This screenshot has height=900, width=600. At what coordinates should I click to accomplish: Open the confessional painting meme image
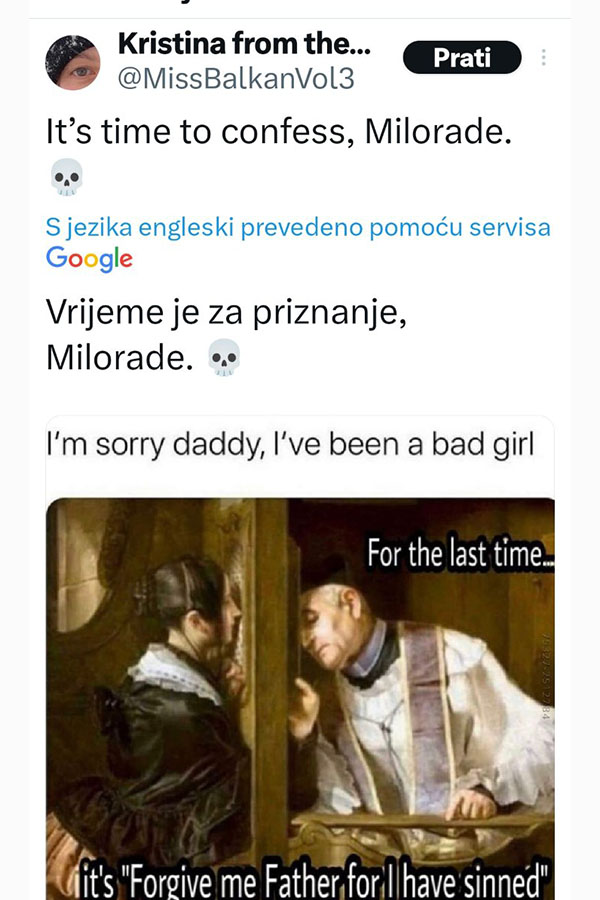point(300,699)
